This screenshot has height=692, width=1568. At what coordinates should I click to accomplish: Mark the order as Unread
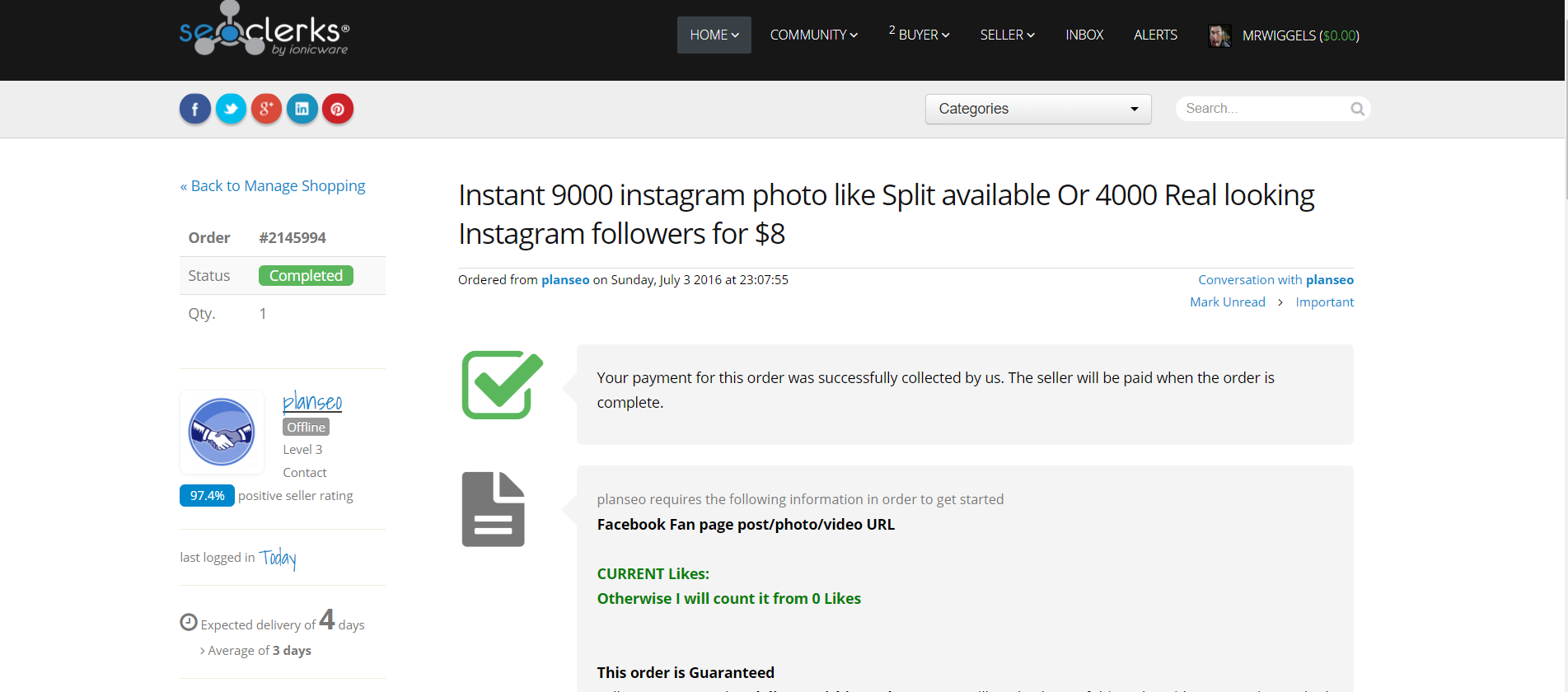point(1227,302)
